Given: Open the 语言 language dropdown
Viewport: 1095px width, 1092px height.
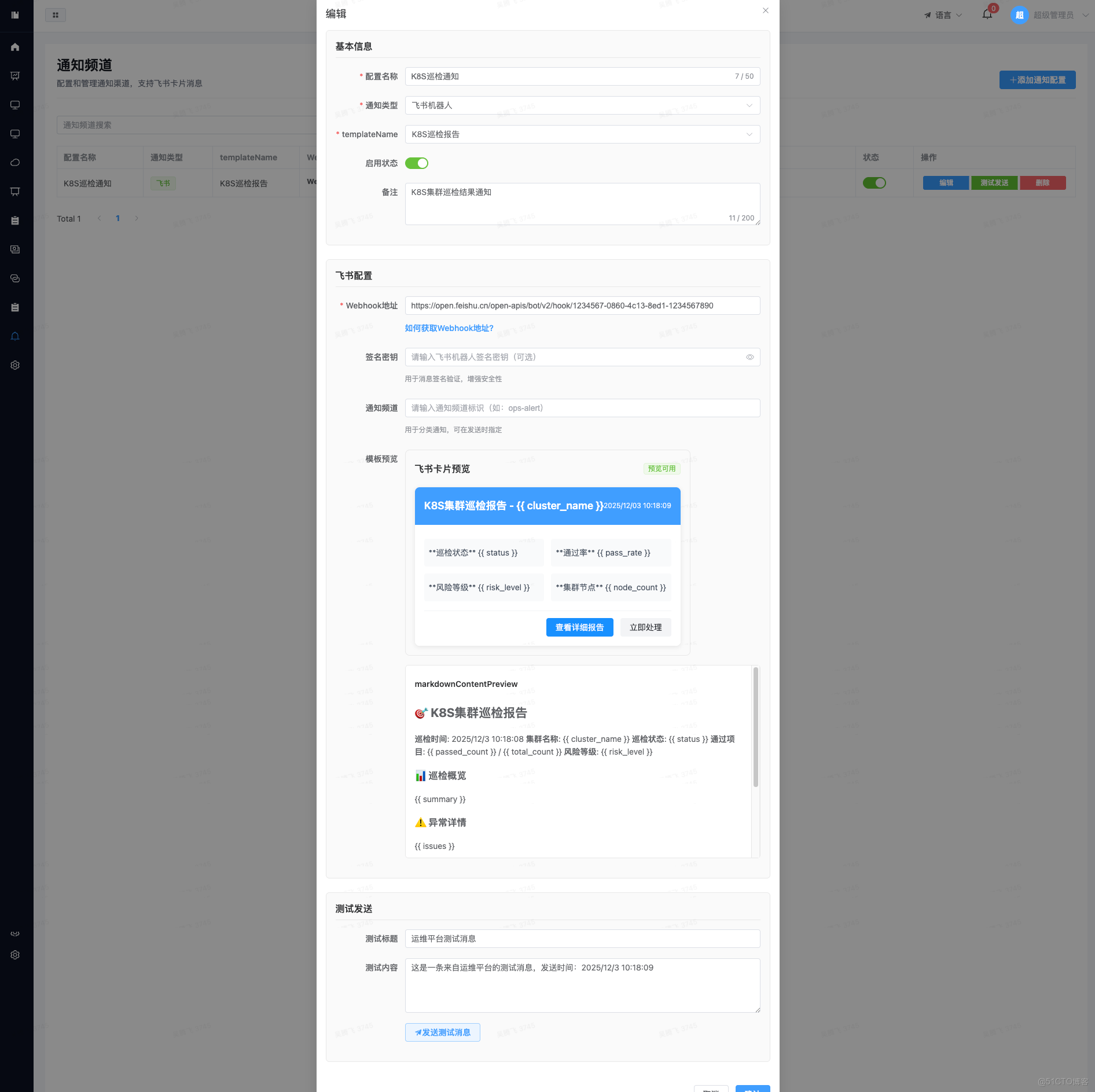Looking at the screenshot, I should point(943,15).
